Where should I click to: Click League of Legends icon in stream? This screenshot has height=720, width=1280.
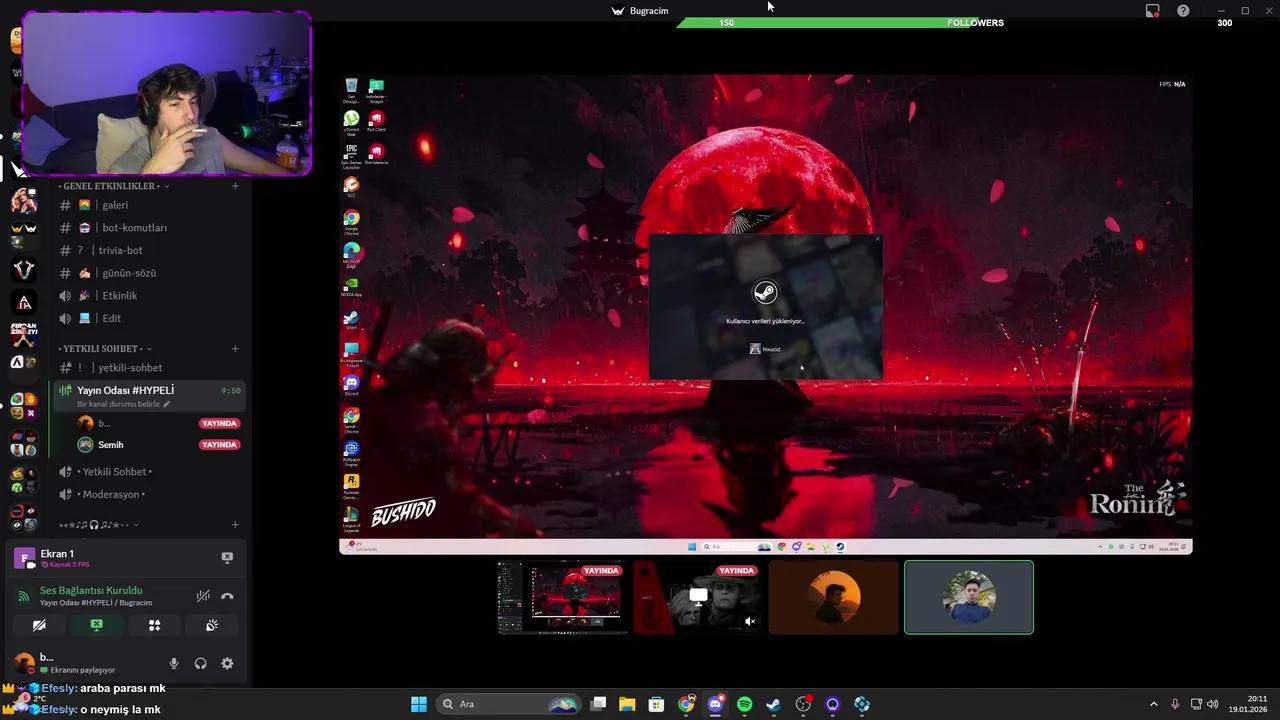coord(351,518)
